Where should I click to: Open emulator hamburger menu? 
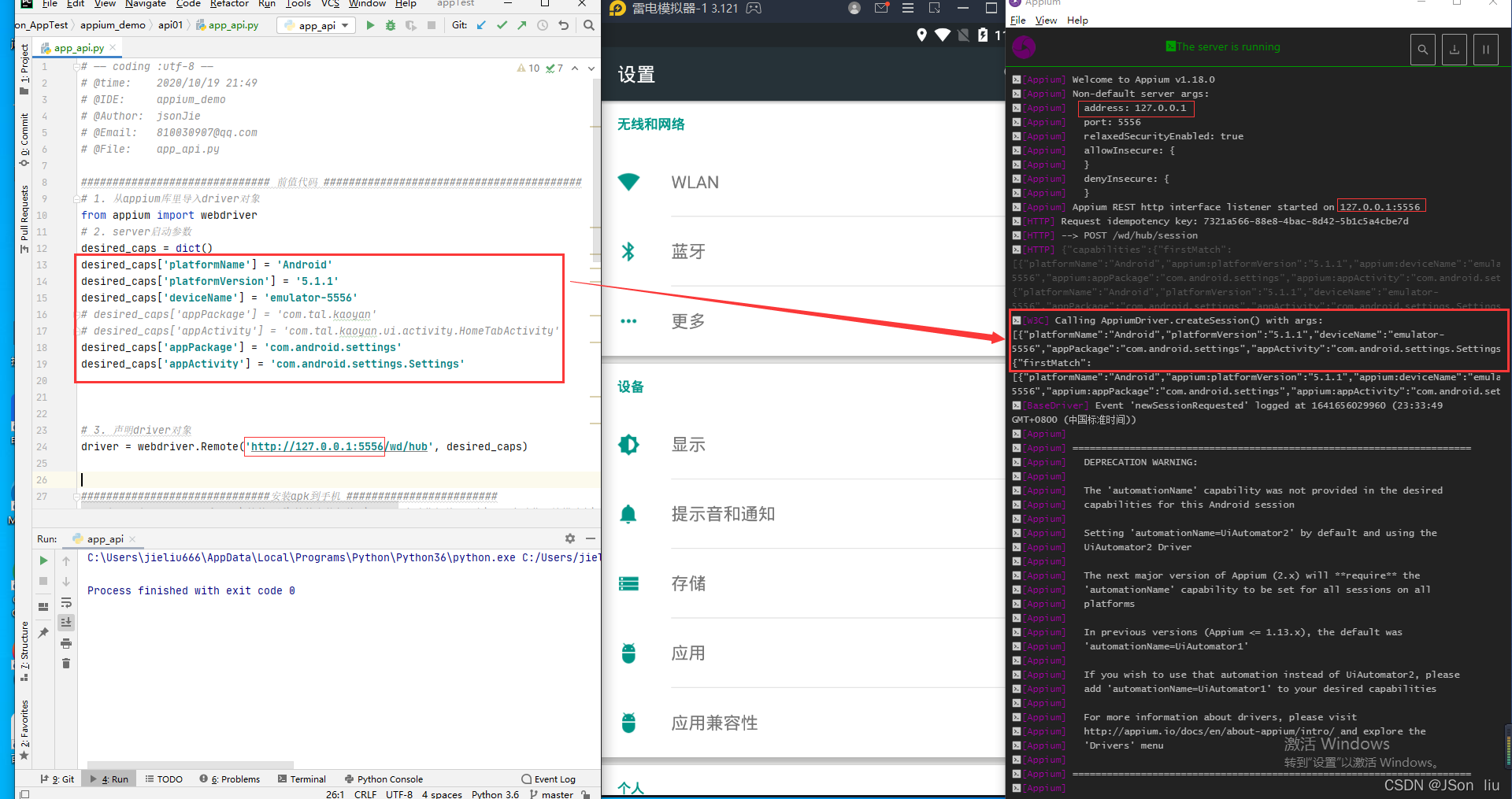908,8
